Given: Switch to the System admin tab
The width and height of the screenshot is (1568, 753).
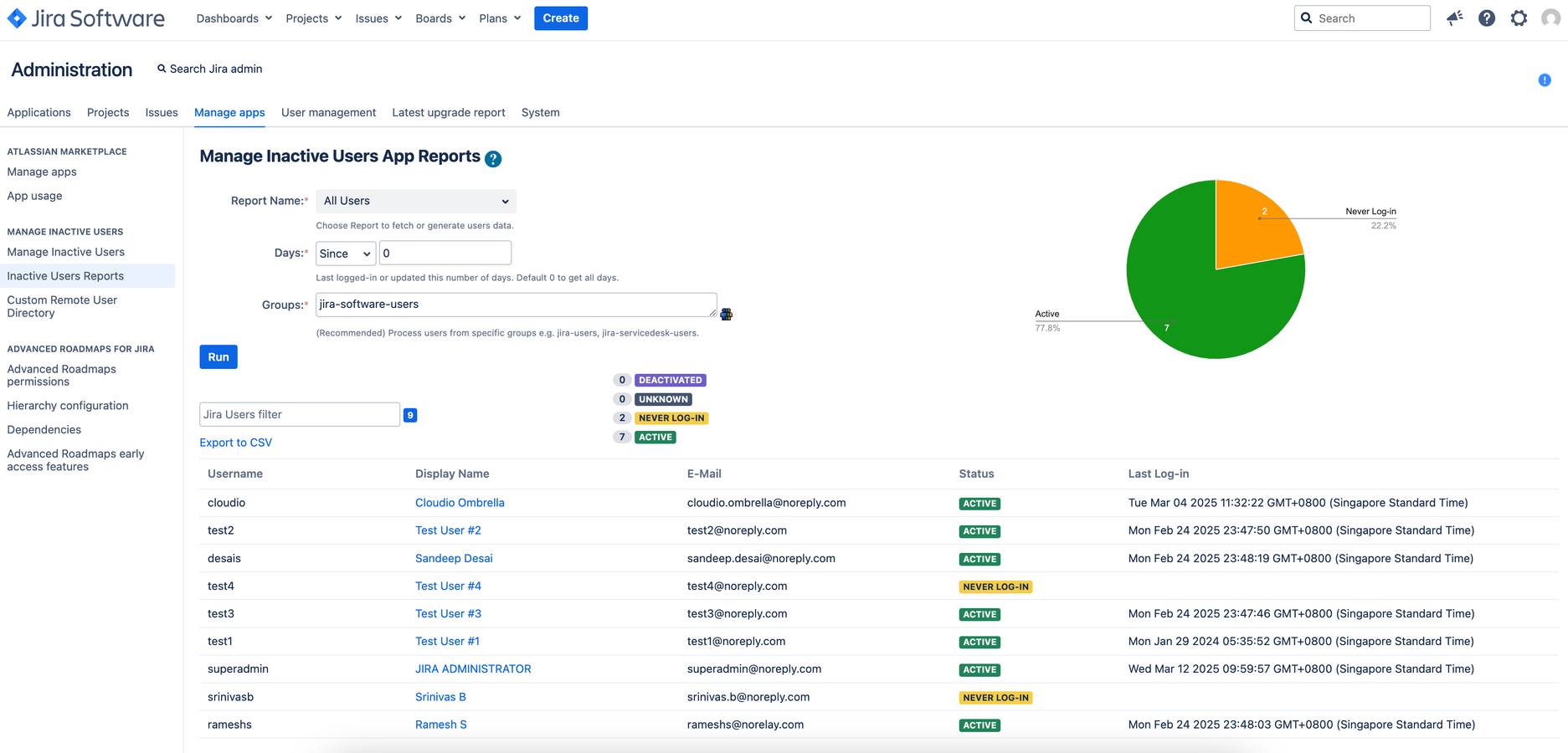Looking at the screenshot, I should [x=541, y=112].
